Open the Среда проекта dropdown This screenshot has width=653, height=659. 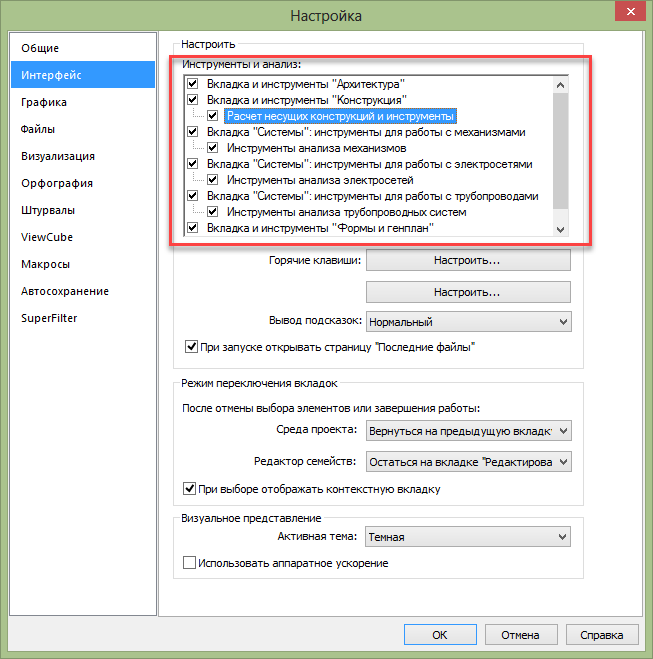point(469,431)
